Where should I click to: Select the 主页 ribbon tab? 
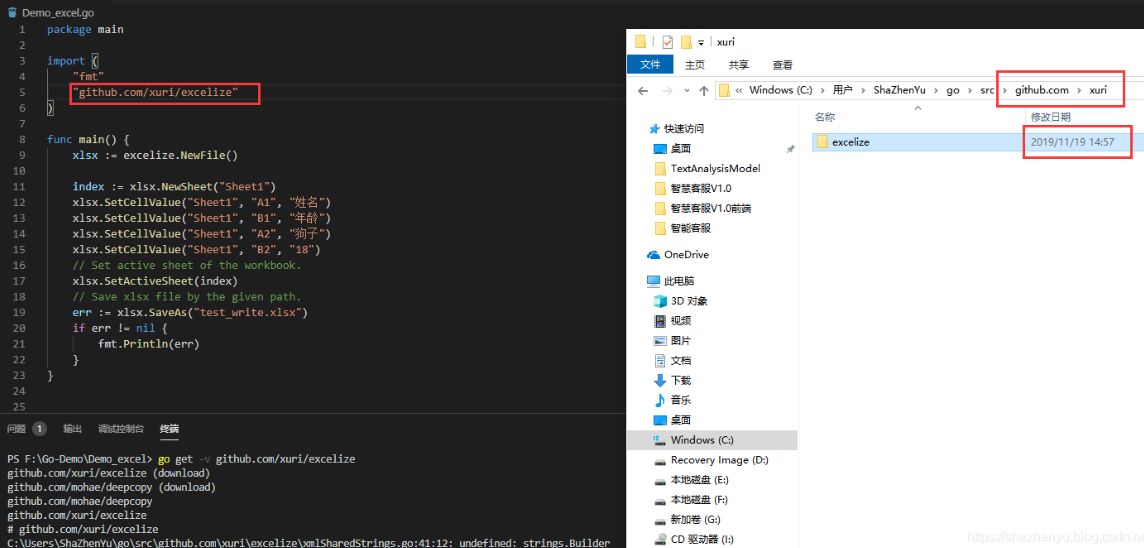(694, 65)
